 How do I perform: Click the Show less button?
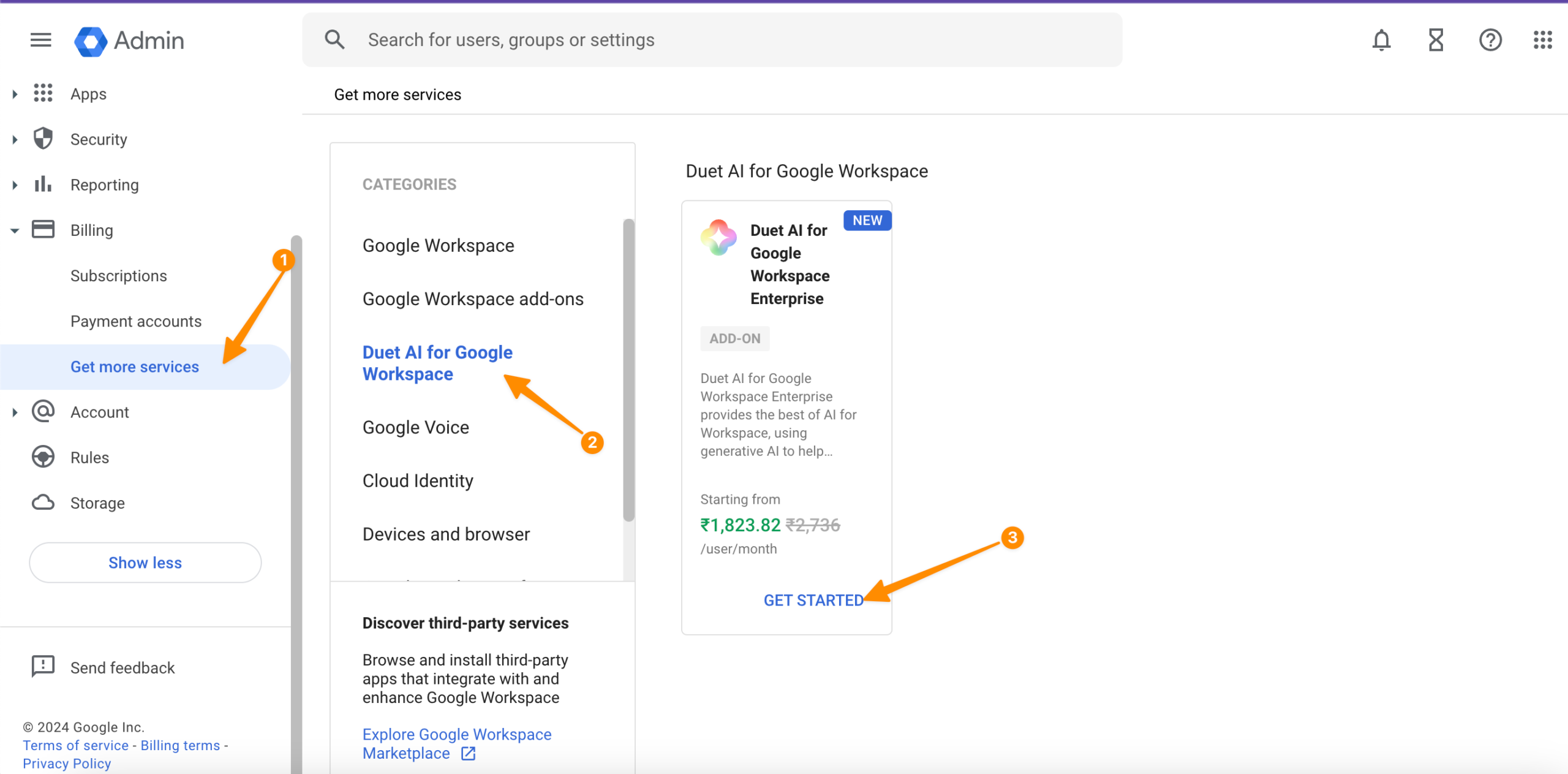pos(145,563)
